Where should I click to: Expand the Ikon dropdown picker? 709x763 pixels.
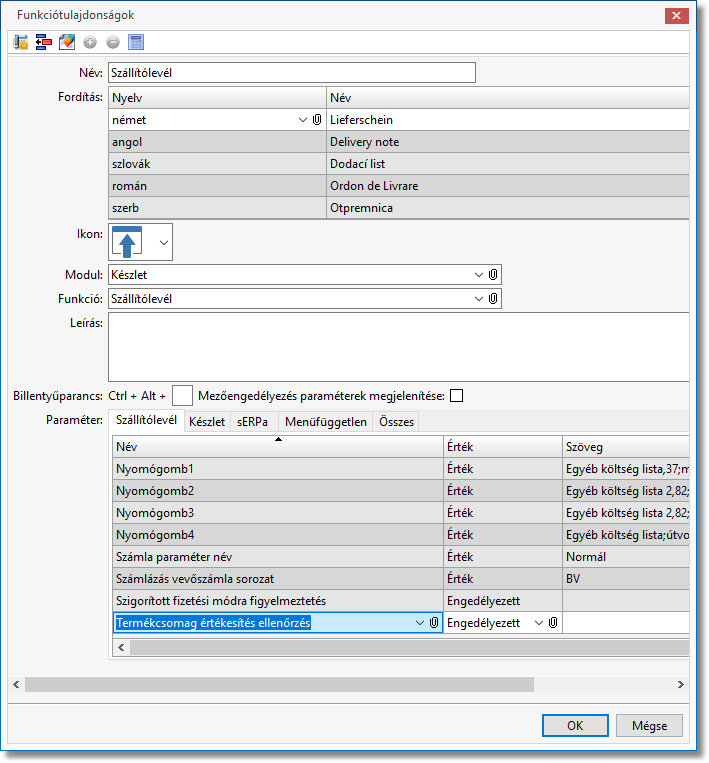click(x=163, y=242)
